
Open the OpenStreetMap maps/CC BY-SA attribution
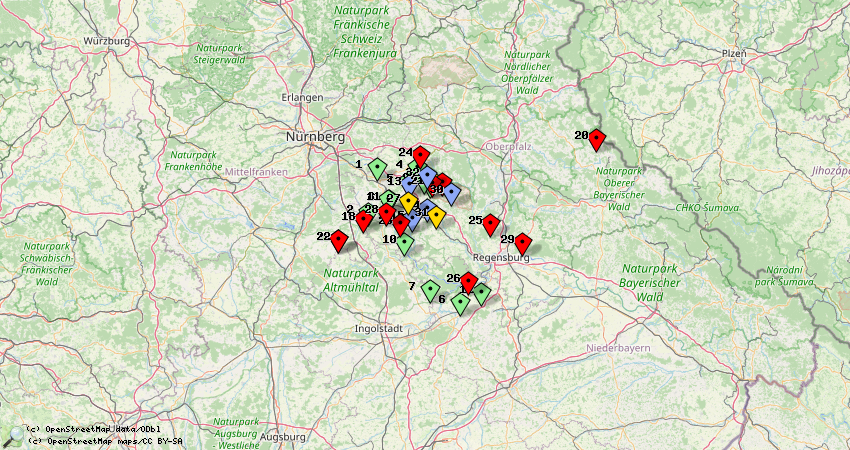(104, 440)
